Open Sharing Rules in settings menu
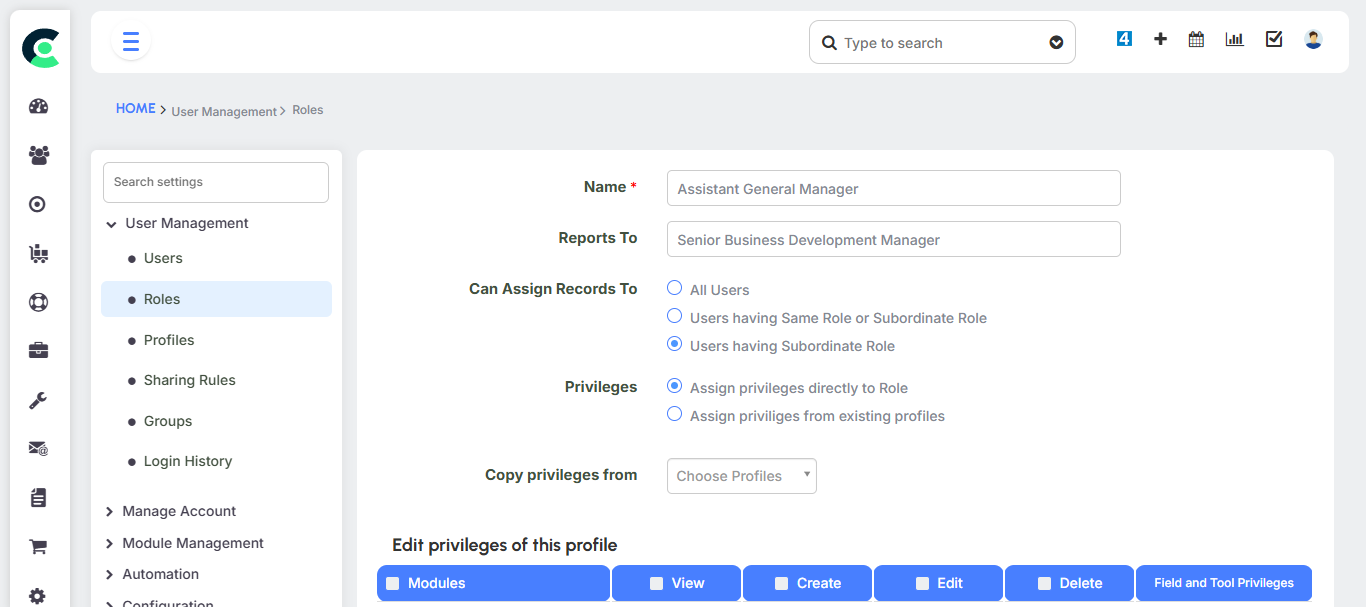1366x607 pixels. pyautogui.click(x=189, y=380)
